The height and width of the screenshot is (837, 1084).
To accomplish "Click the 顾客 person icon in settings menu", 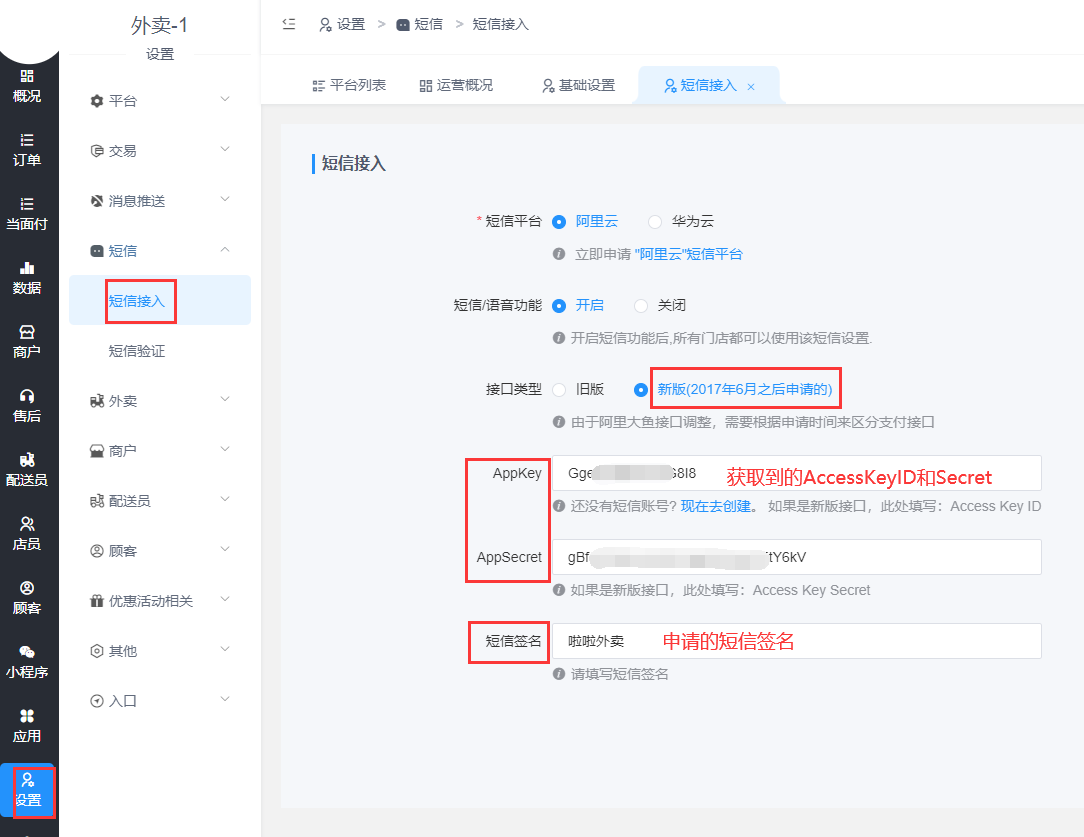I will point(97,551).
